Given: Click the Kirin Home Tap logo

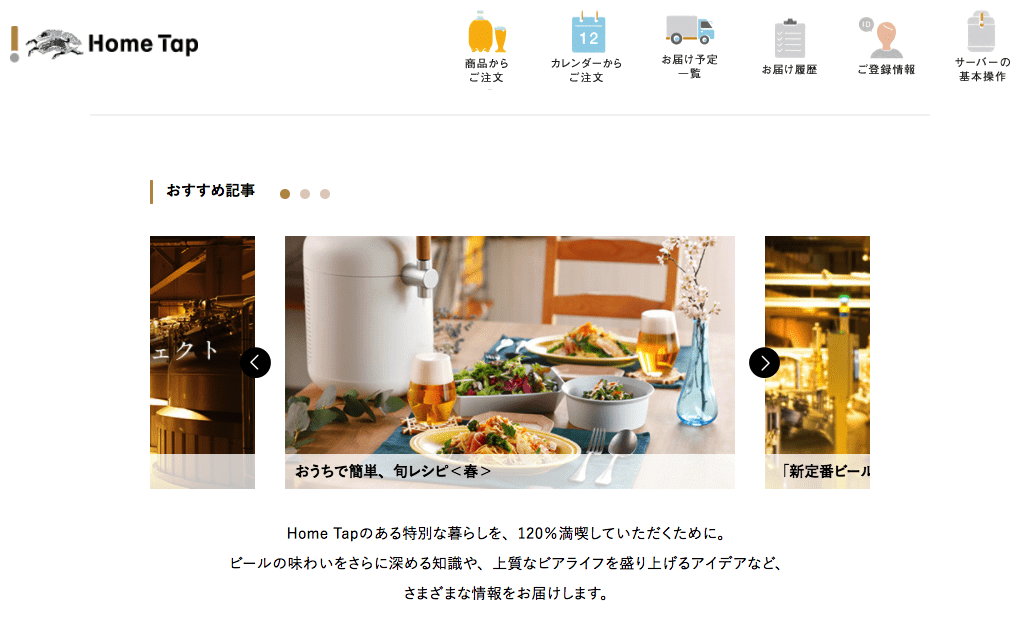Looking at the screenshot, I should pos(105,44).
